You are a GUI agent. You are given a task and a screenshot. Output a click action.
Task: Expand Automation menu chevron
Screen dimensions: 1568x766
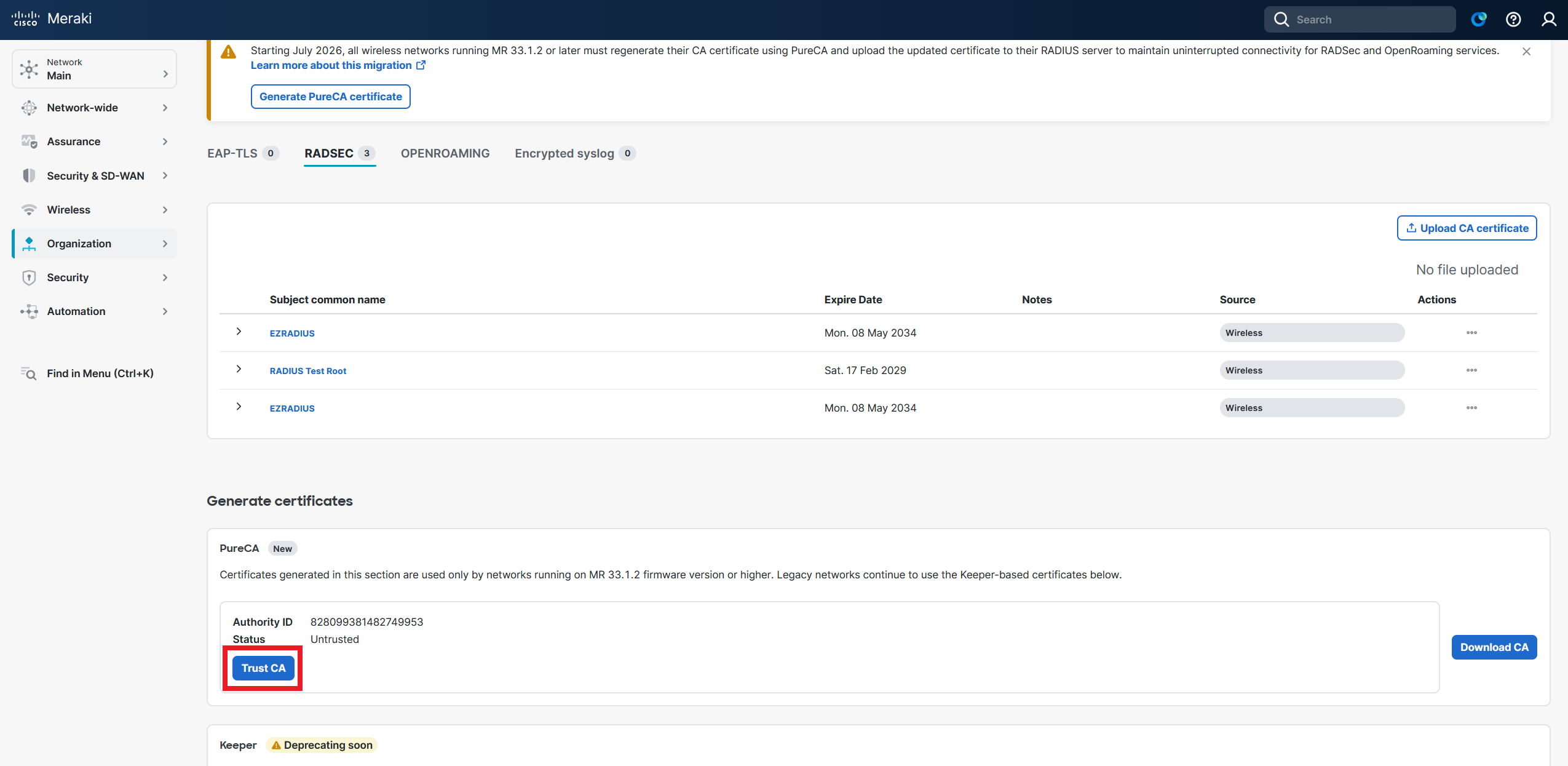(x=165, y=311)
